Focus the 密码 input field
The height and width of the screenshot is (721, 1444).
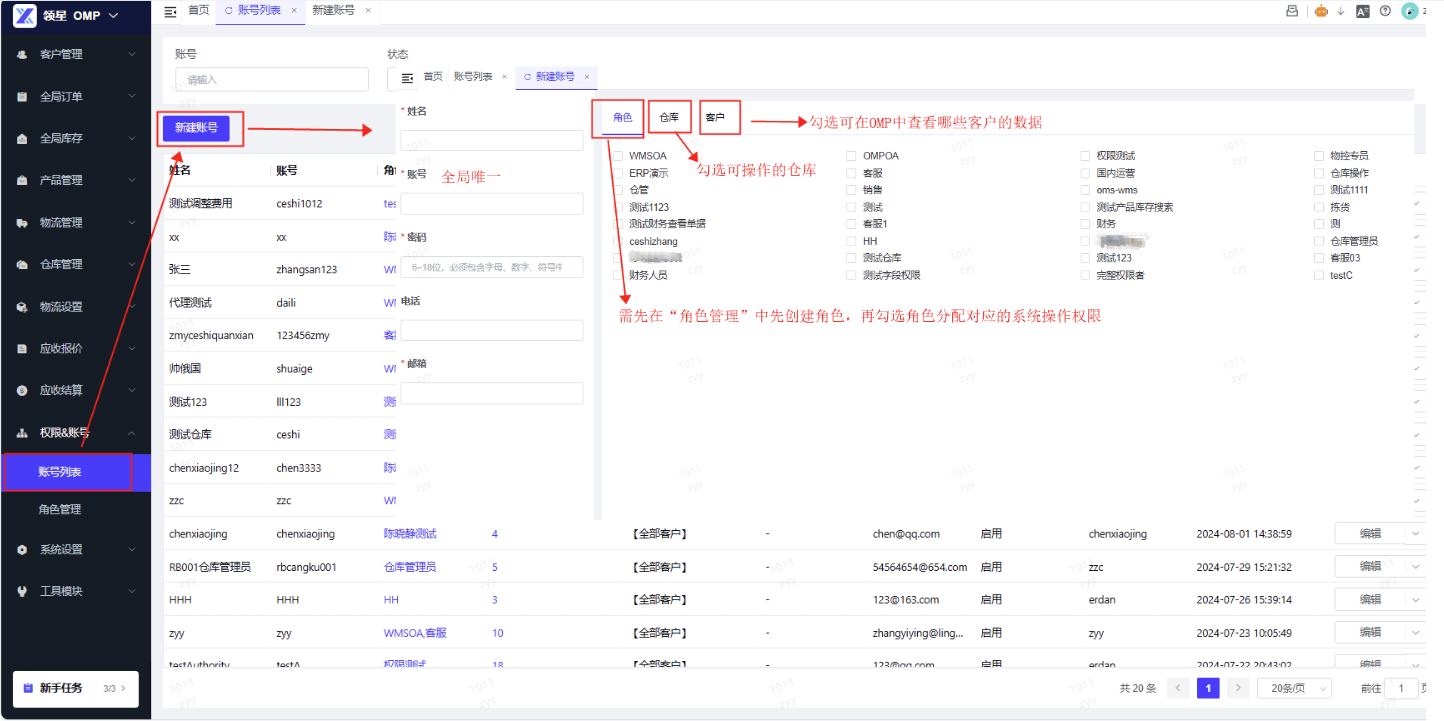(492, 267)
